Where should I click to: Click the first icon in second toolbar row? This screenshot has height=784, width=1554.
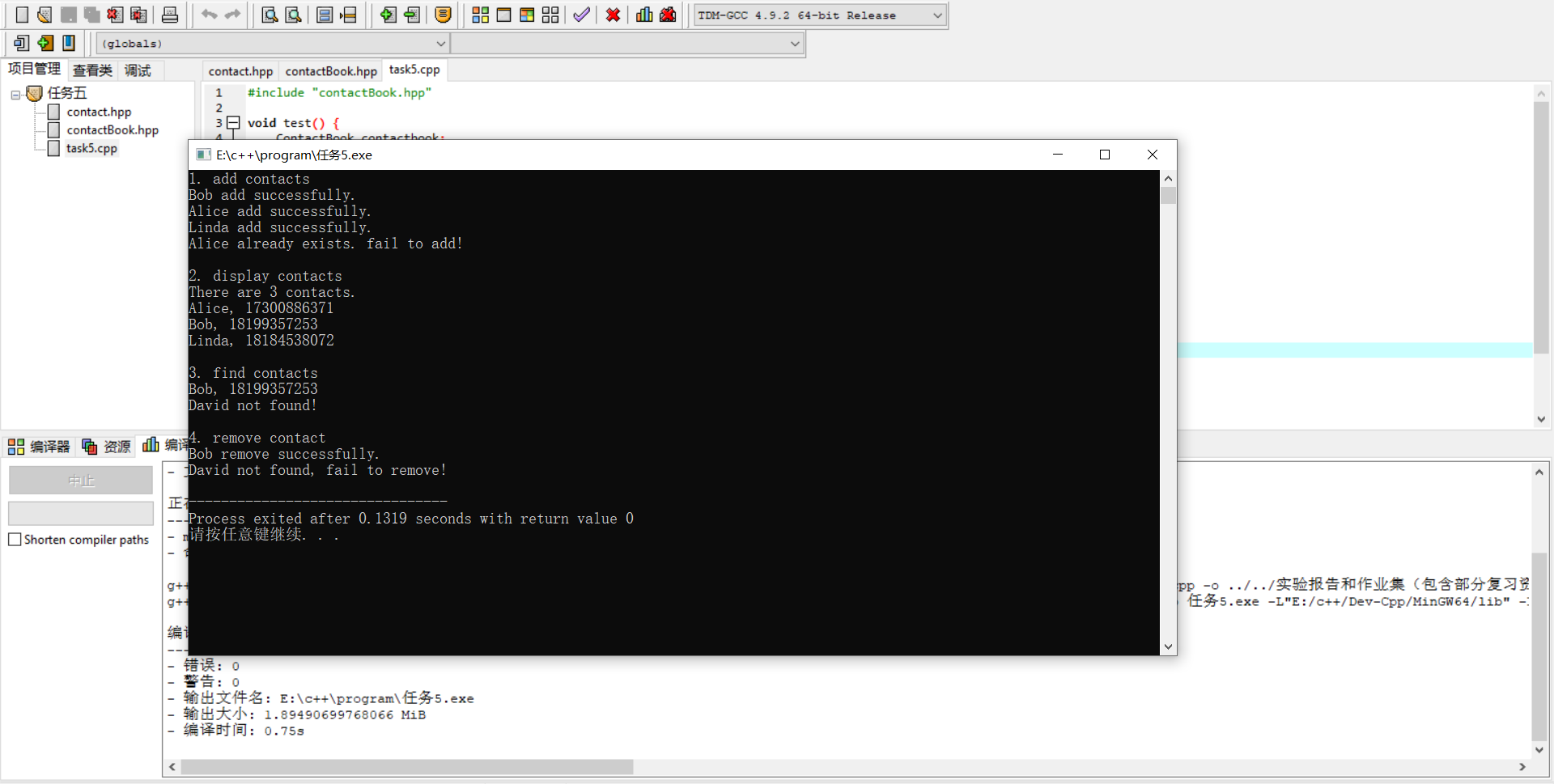[22, 43]
